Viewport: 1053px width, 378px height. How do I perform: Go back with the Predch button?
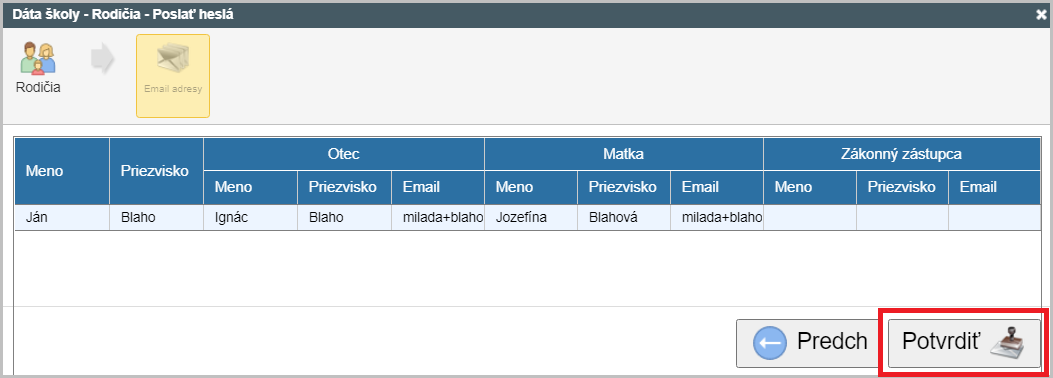click(809, 343)
